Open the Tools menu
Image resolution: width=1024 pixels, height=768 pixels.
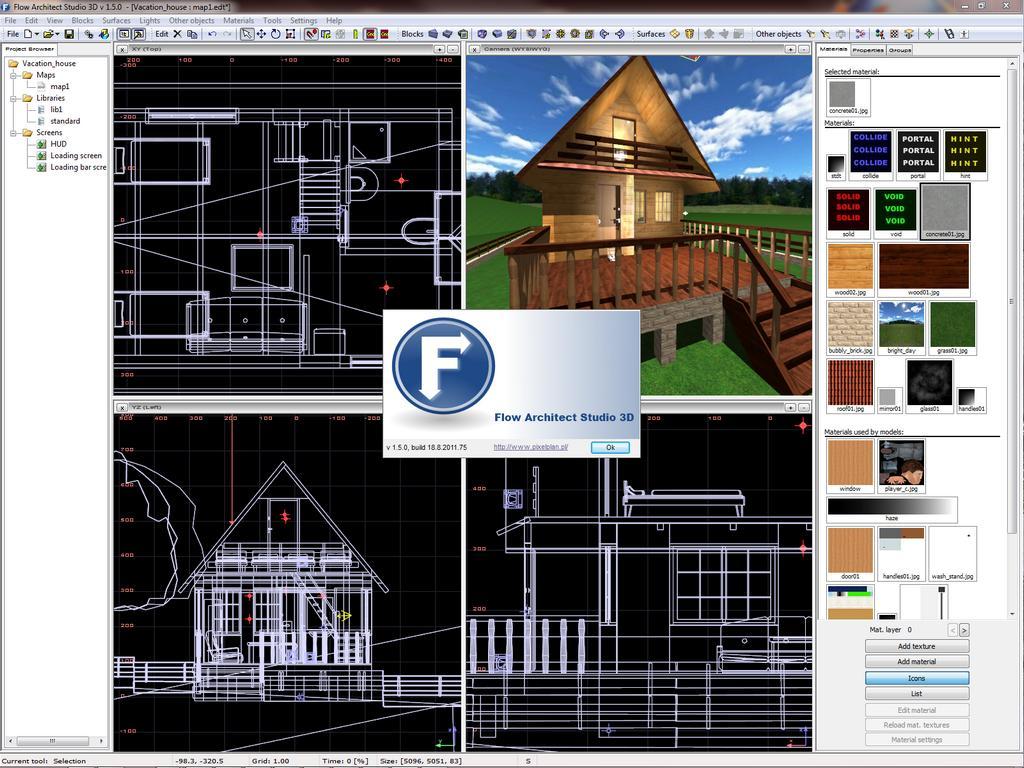[272, 20]
